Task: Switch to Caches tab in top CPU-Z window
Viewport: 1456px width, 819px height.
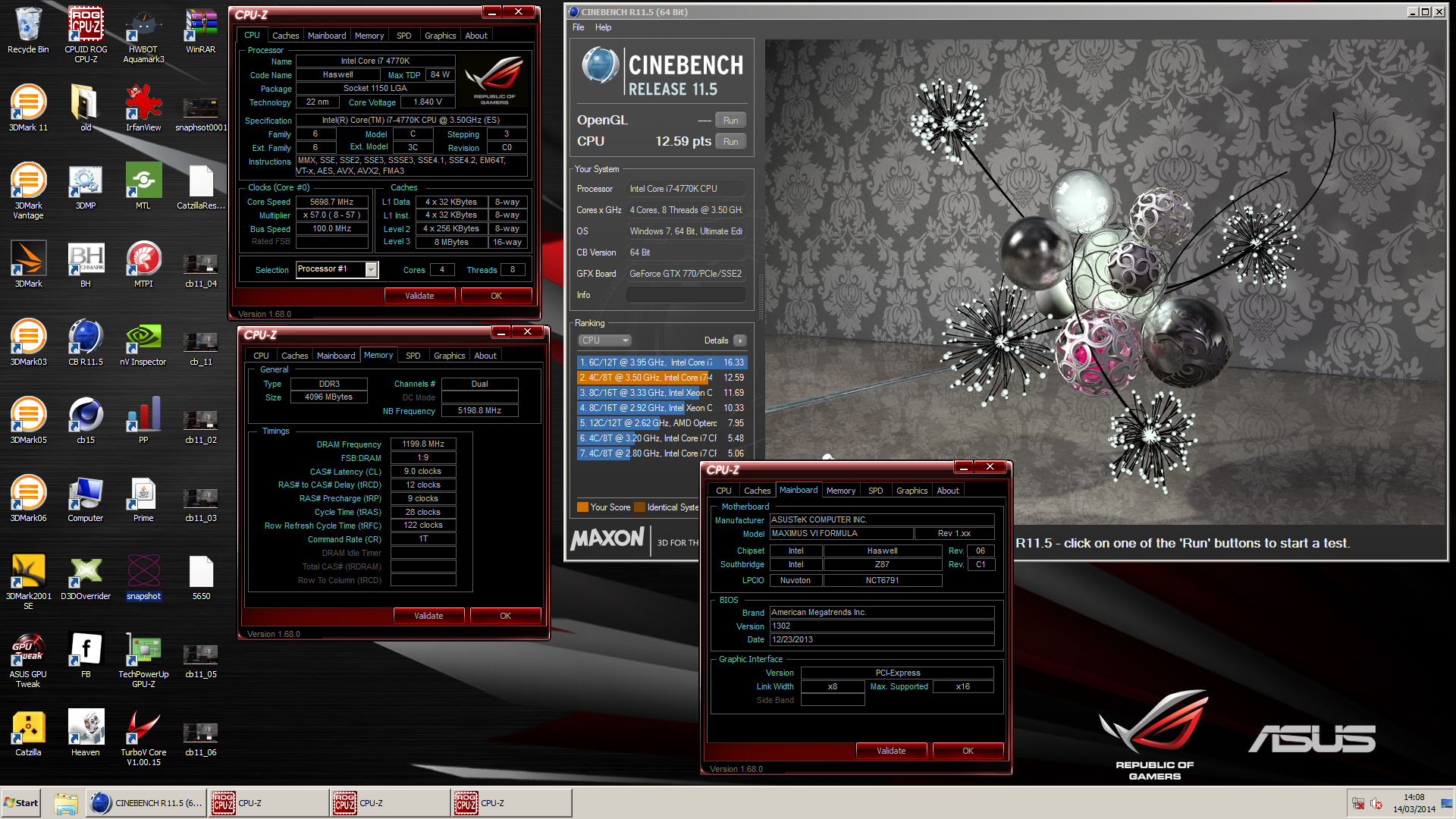Action: click(285, 36)
